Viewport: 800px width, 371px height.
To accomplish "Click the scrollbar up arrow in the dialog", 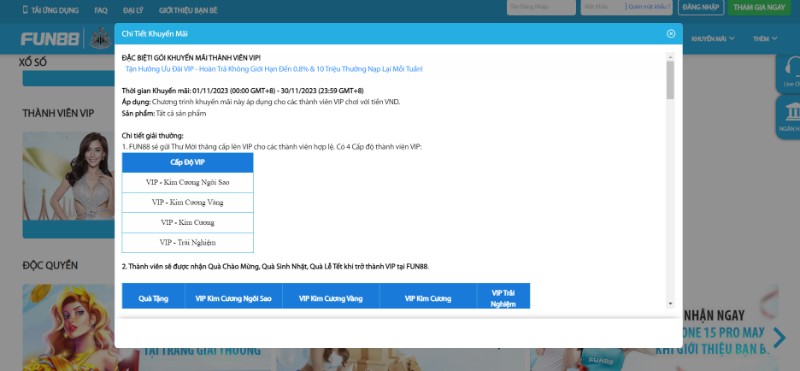I will (x=670, y=57).
